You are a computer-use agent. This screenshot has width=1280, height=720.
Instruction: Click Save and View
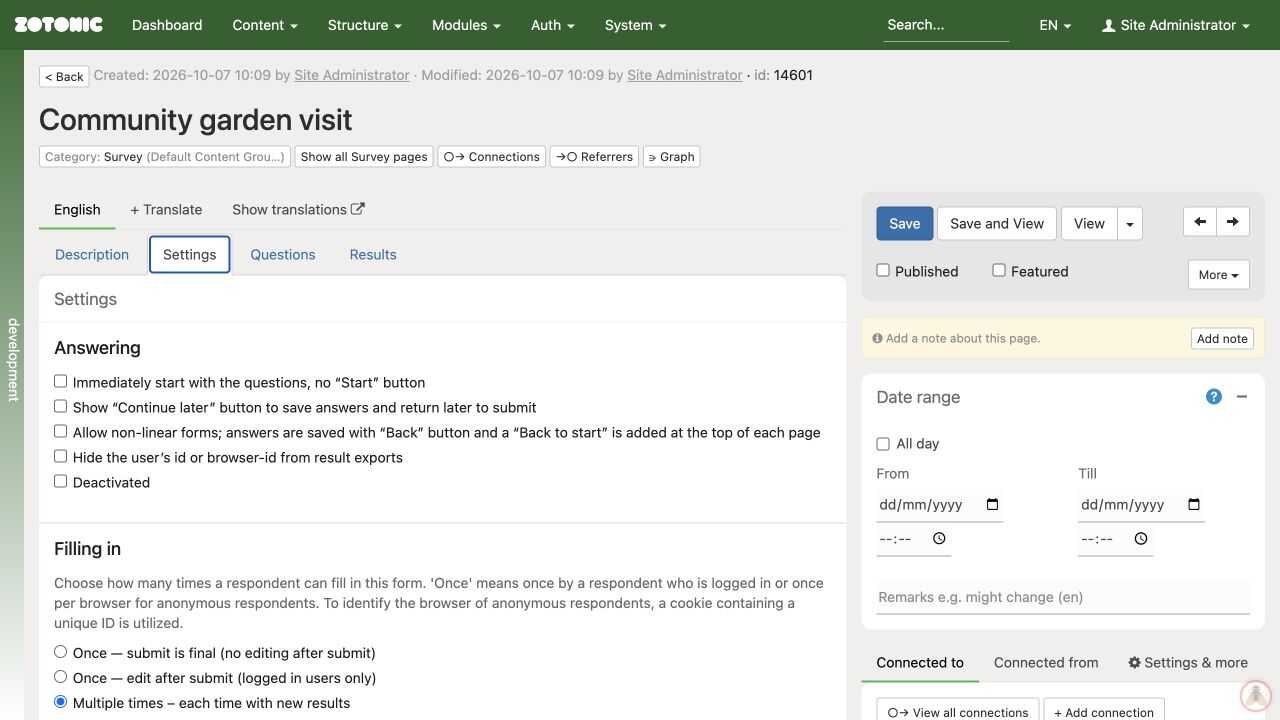(x=997, y=224)
